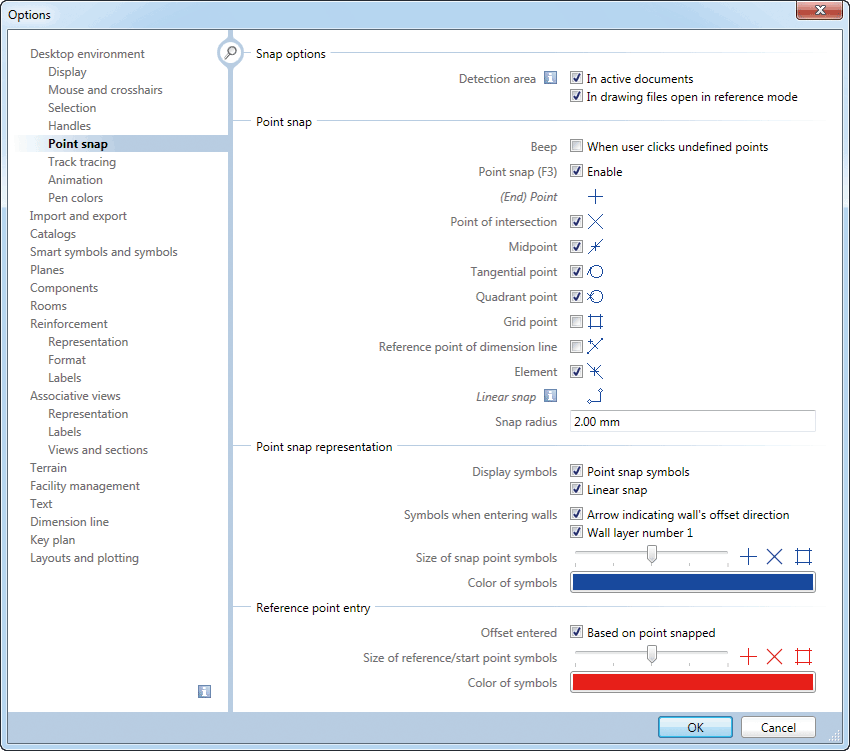The height and width of the screenshot is (751, 850).
Task: Close the Options dialog
Action: coord(820,10)
